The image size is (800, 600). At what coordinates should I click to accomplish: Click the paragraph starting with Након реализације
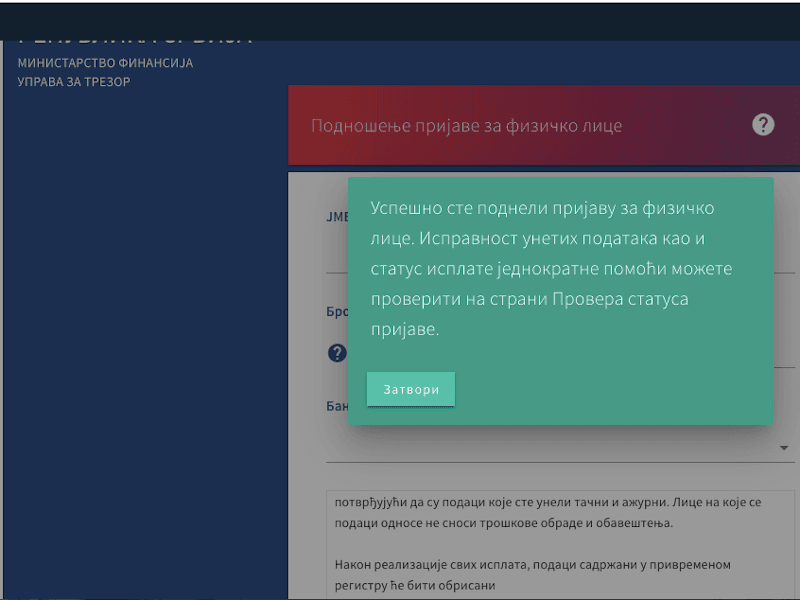click(x=540, y=574)
